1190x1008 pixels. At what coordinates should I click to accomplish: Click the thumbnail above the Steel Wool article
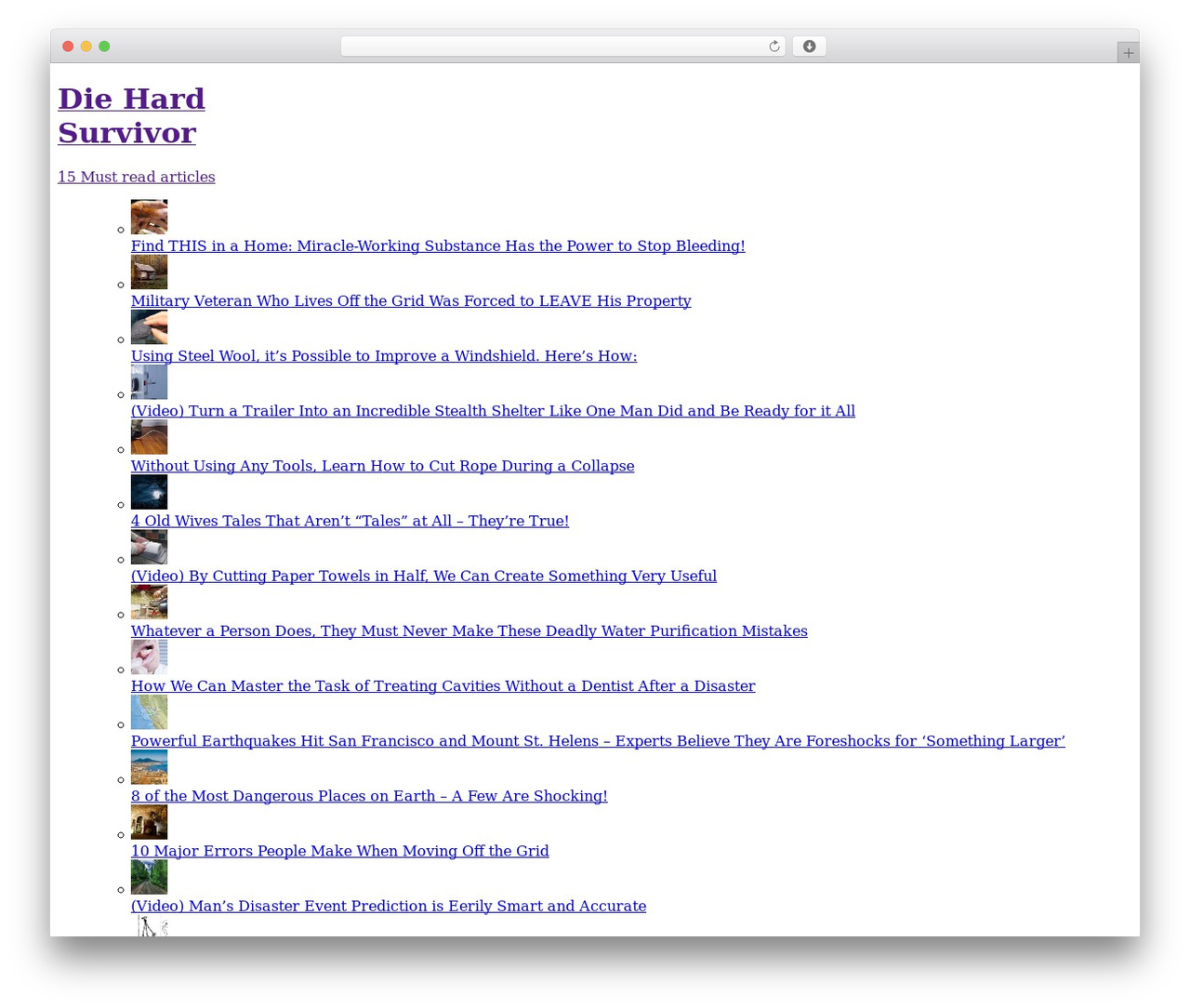click(x=149, y=326)
